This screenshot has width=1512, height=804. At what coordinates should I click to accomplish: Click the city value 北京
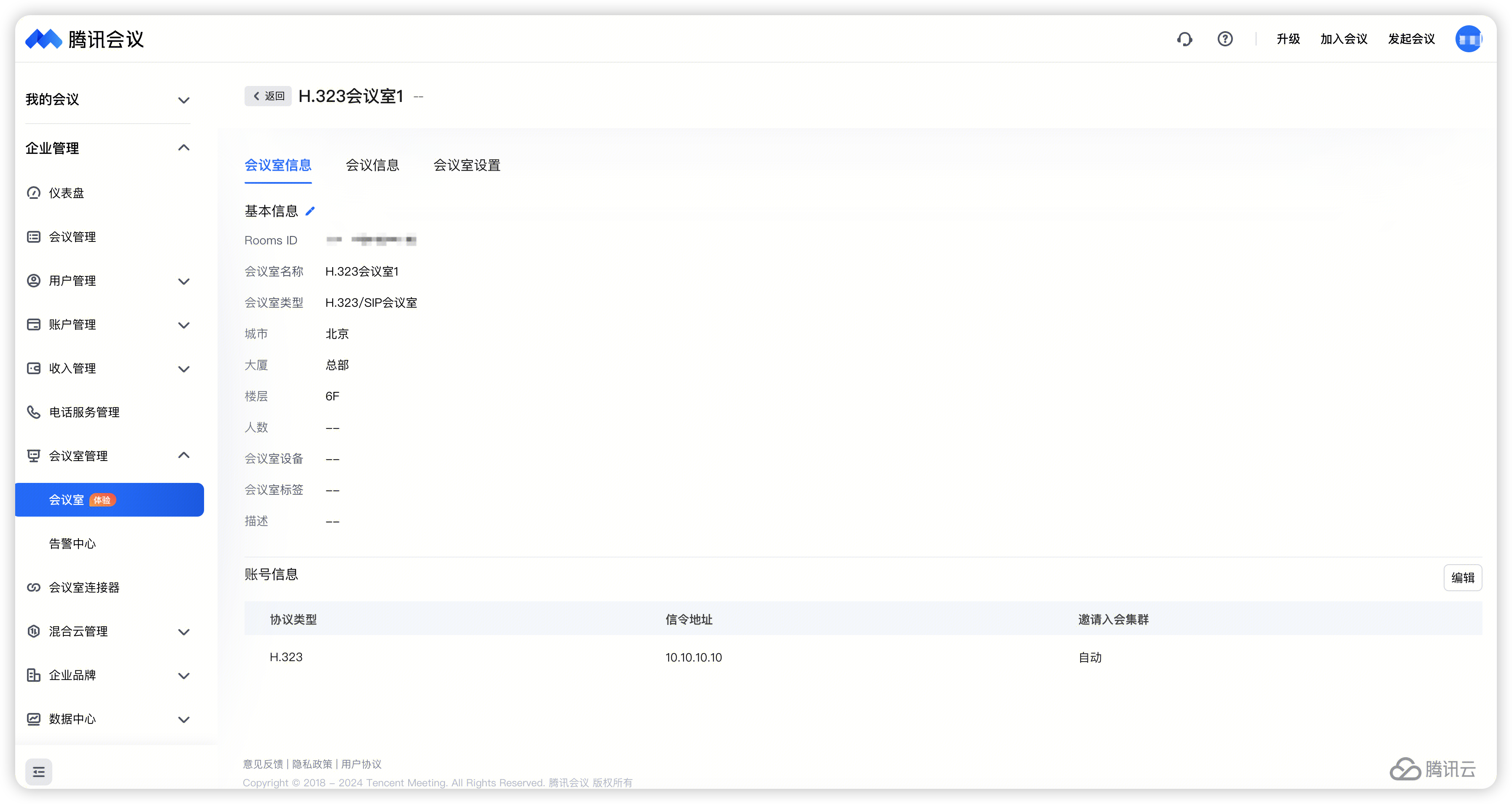pyautogui.click(x=337, y=334)
